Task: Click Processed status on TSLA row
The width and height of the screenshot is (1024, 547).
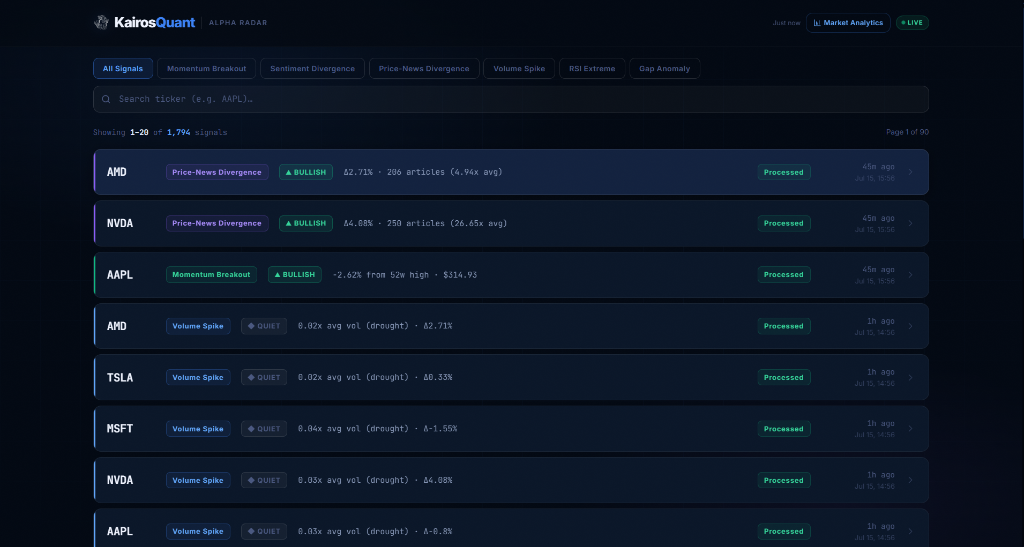Action: click(784, 377)
